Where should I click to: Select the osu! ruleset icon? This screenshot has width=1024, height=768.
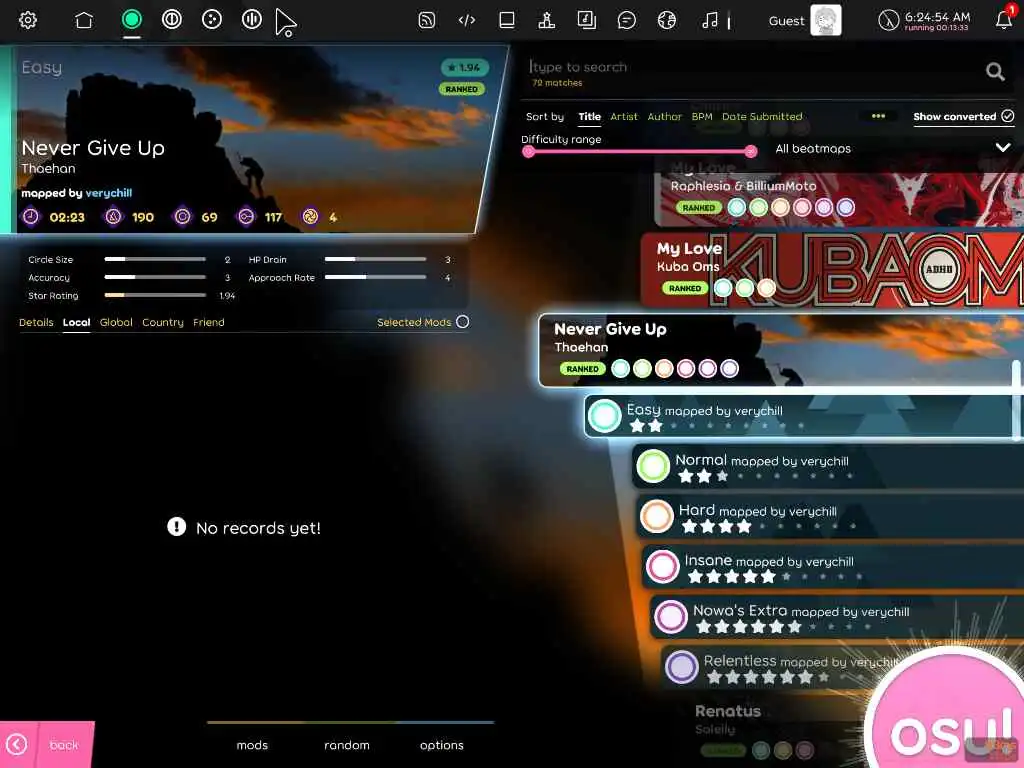tap(132, 20)
